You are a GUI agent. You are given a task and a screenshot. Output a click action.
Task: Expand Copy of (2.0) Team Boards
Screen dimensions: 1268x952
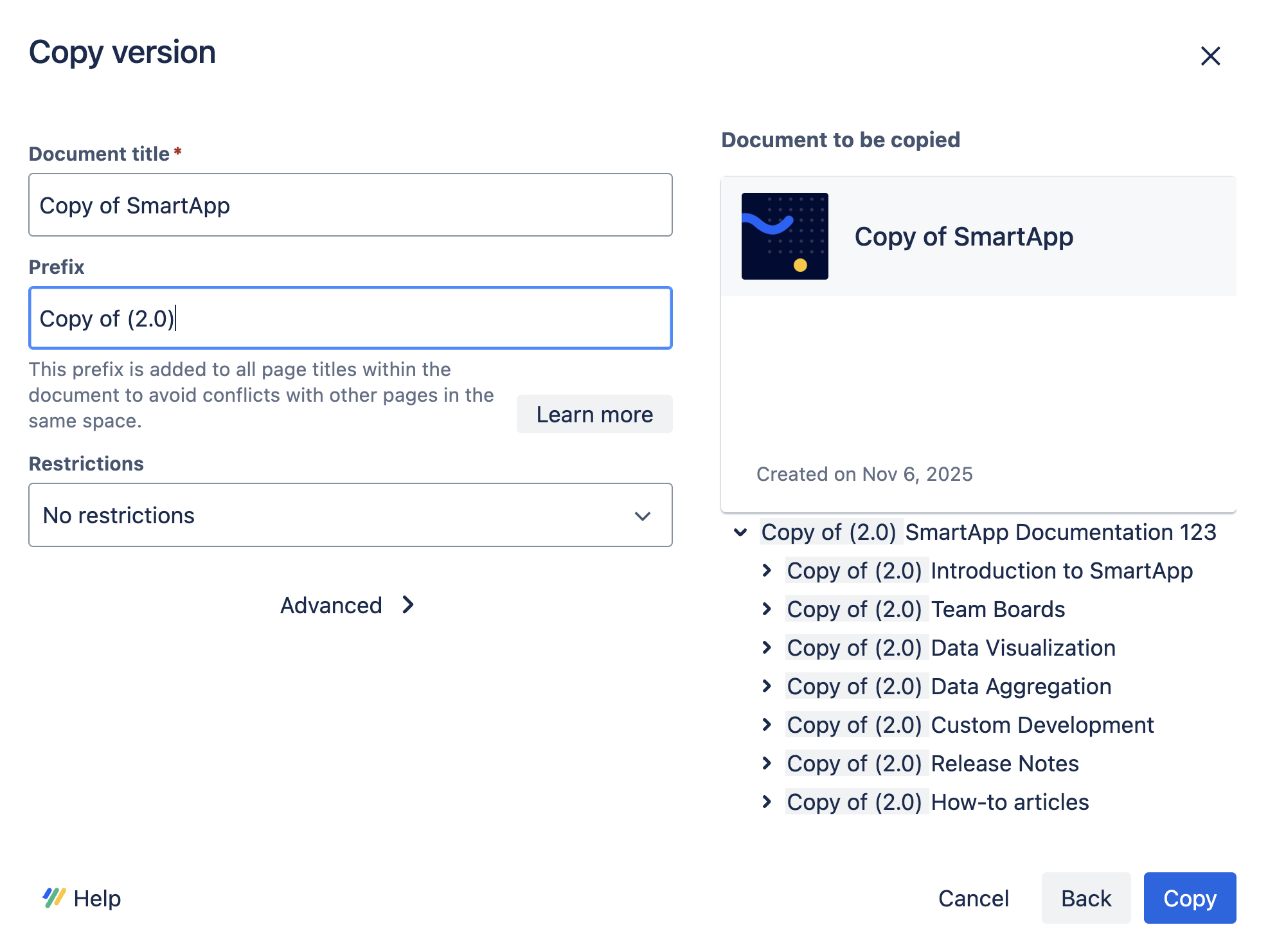pyautogui.click(x=767, y=609)
